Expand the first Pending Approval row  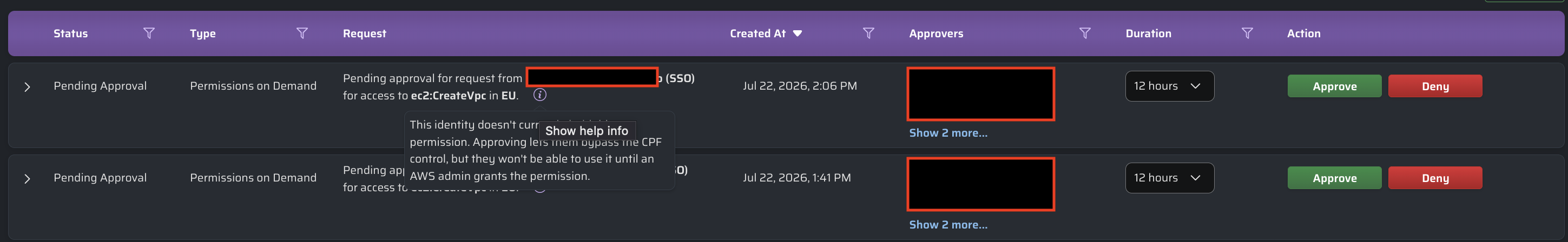pos(27,87)
